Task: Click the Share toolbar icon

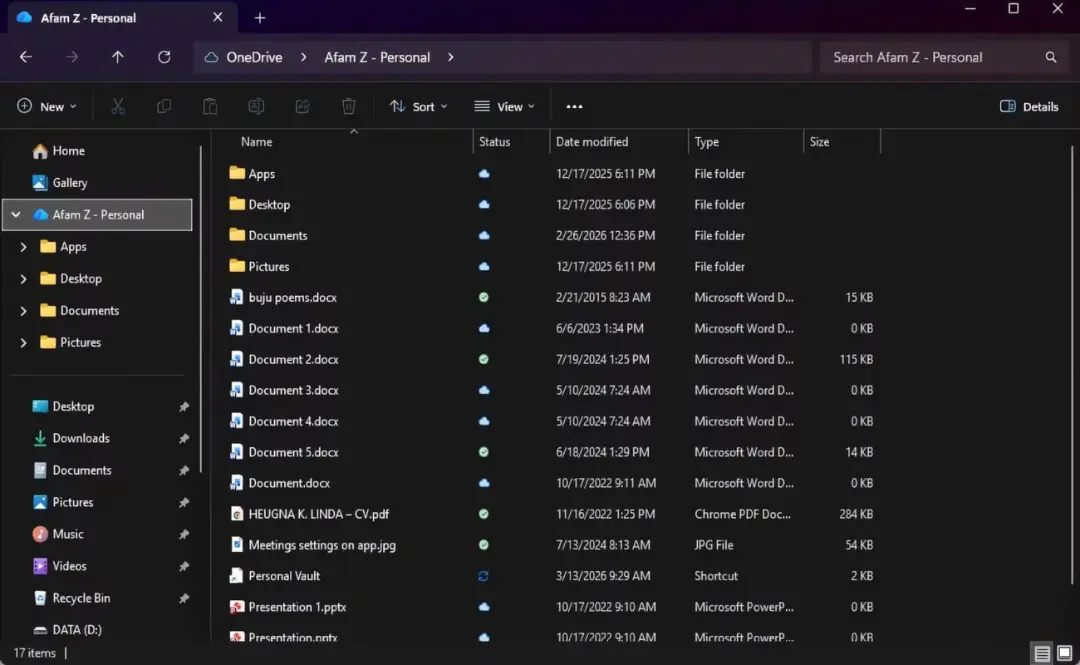Action: click(302, 106)
